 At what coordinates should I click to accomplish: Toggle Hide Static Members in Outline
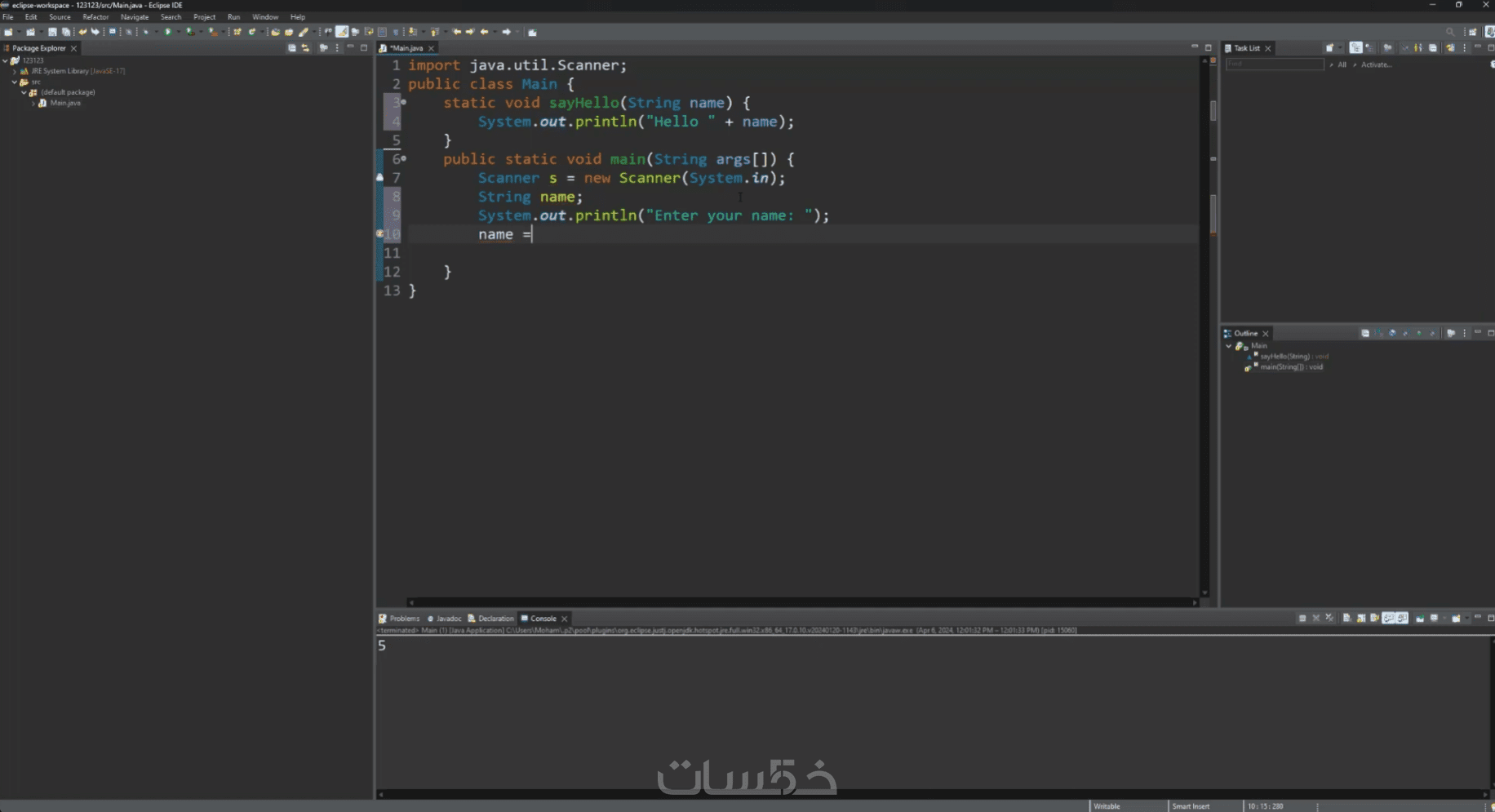[1406, 333]
